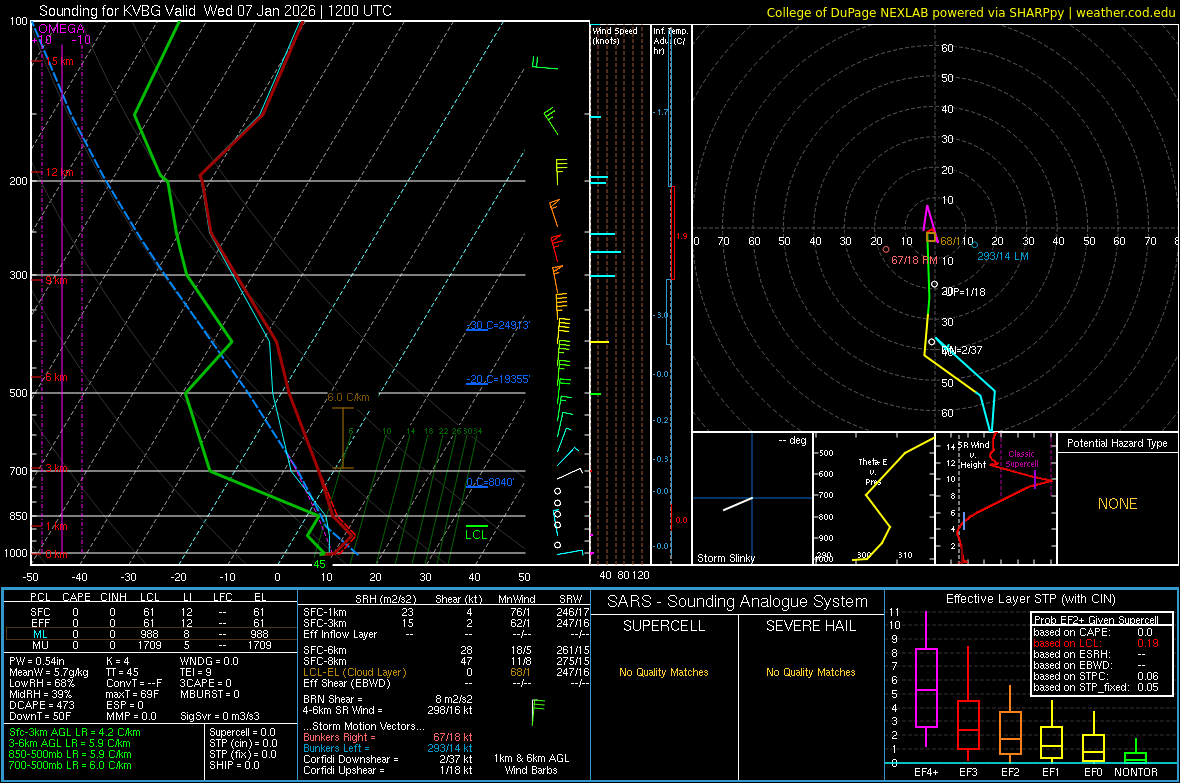
Task: Click the WNDG = 0.0 value
Action: click(x=209, y=661)
